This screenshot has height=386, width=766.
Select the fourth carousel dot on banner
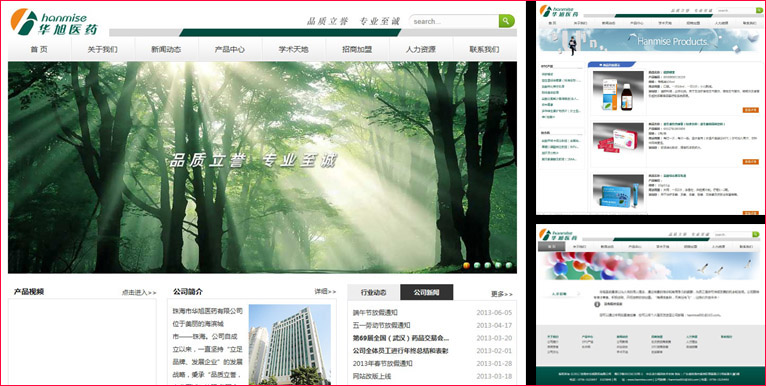(498, 265)
